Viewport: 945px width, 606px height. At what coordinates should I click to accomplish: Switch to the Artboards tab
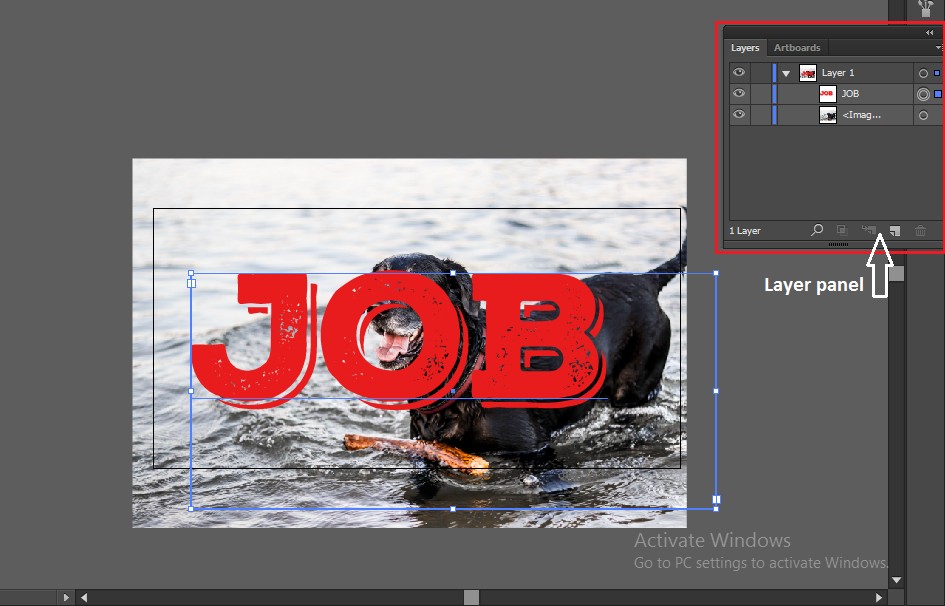(x=797, y=47)
